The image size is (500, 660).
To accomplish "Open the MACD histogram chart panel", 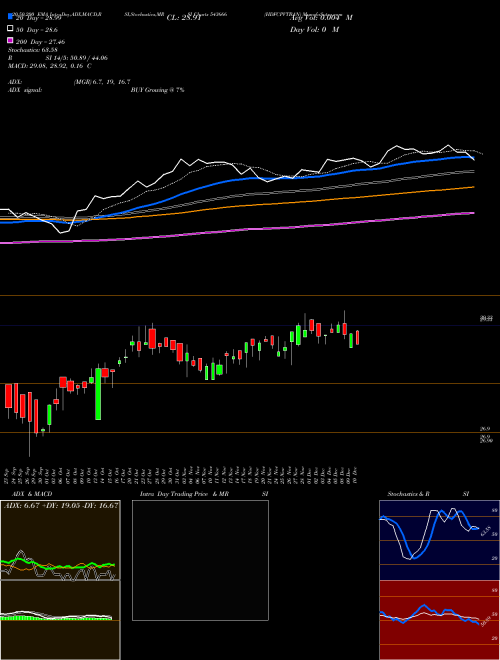I will pos(60,620).
